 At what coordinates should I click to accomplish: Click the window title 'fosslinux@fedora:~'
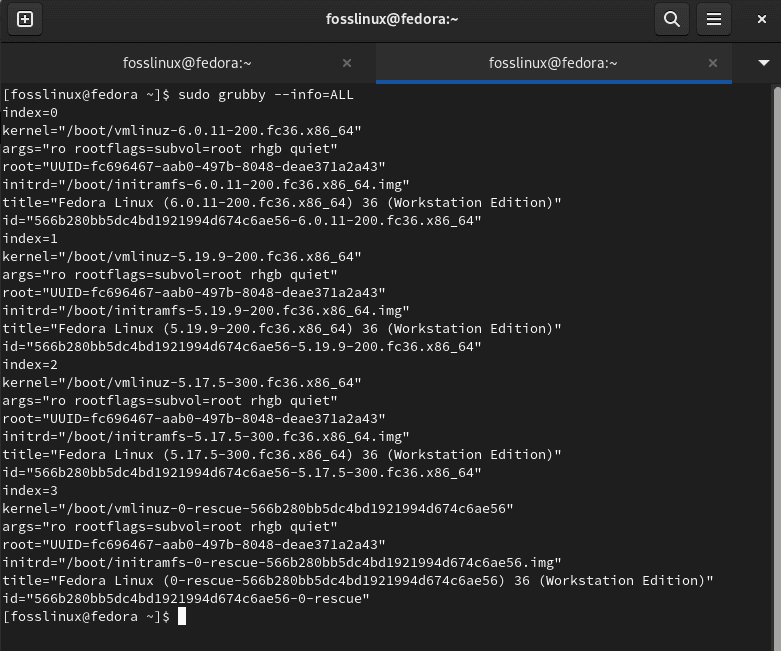(x=391, y=19)
